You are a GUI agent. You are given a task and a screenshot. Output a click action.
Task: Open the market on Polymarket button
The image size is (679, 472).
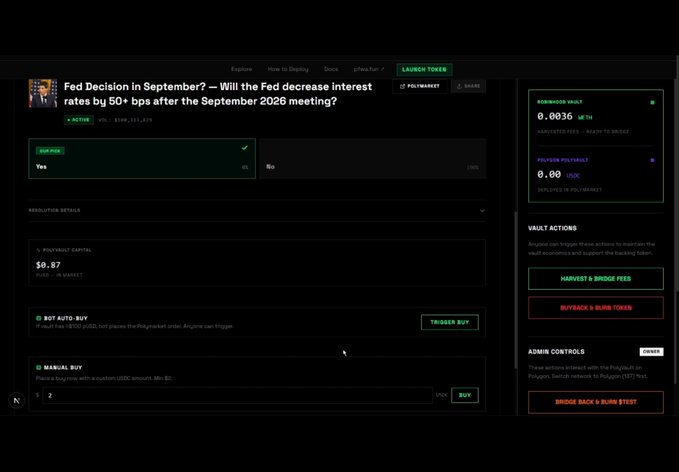(420, 86)
